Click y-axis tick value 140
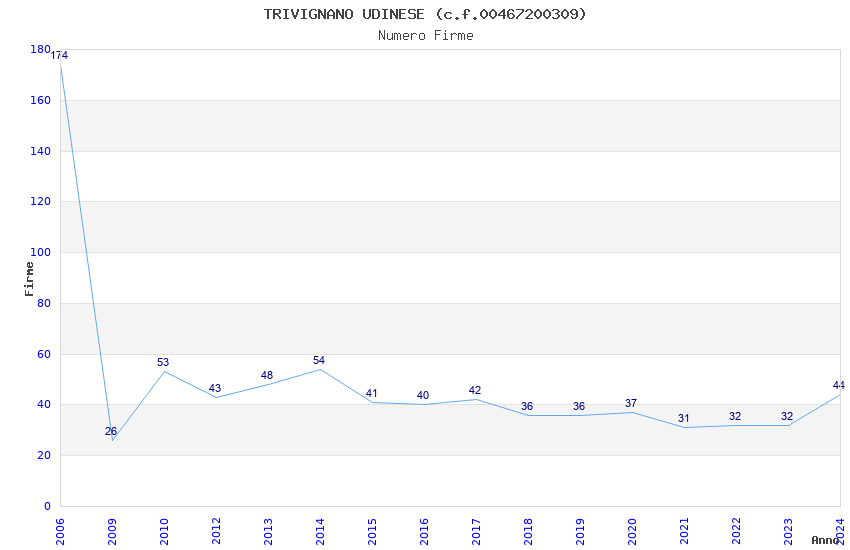 (x=41, y=151)
